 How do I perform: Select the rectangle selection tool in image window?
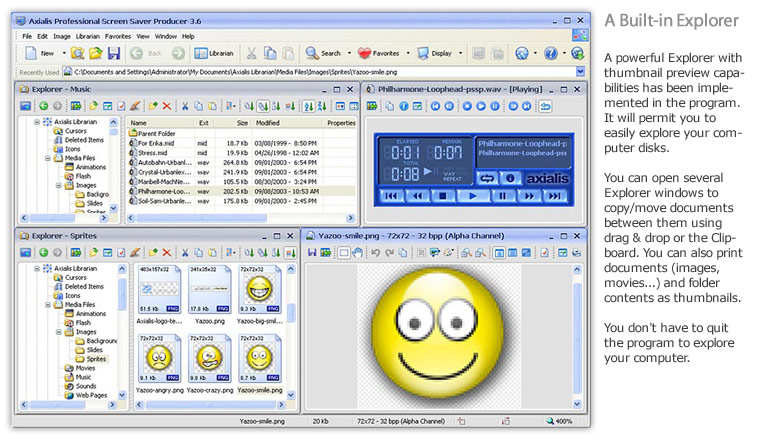344,252
